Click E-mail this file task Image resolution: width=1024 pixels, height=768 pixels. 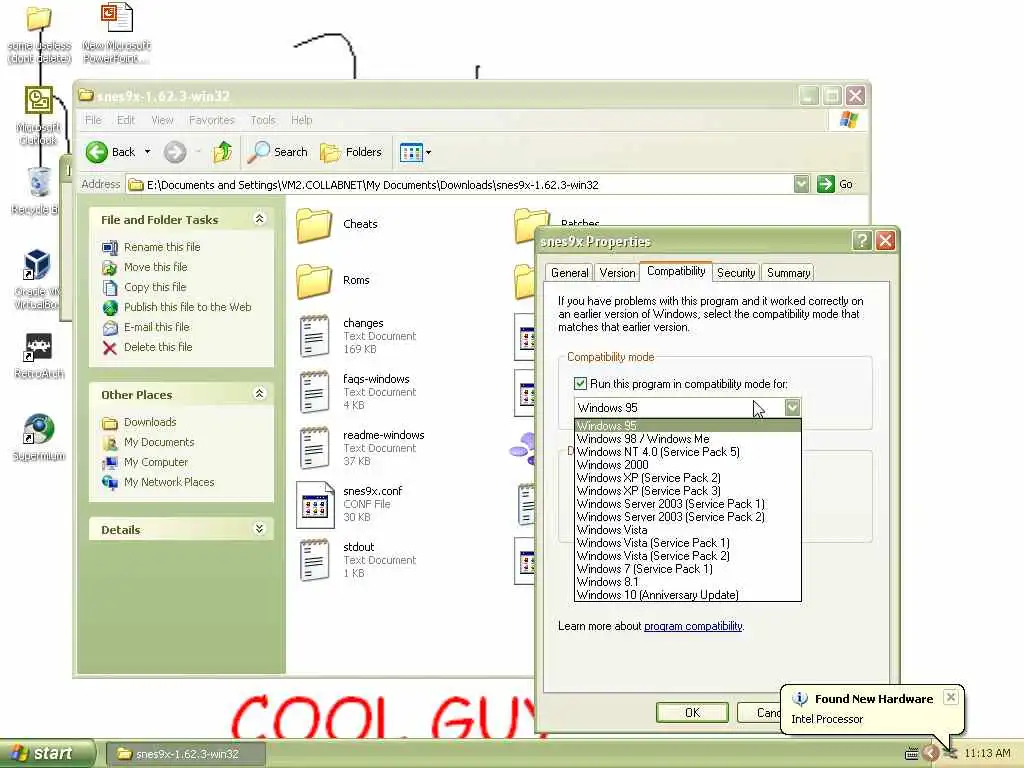pos(157,327)
